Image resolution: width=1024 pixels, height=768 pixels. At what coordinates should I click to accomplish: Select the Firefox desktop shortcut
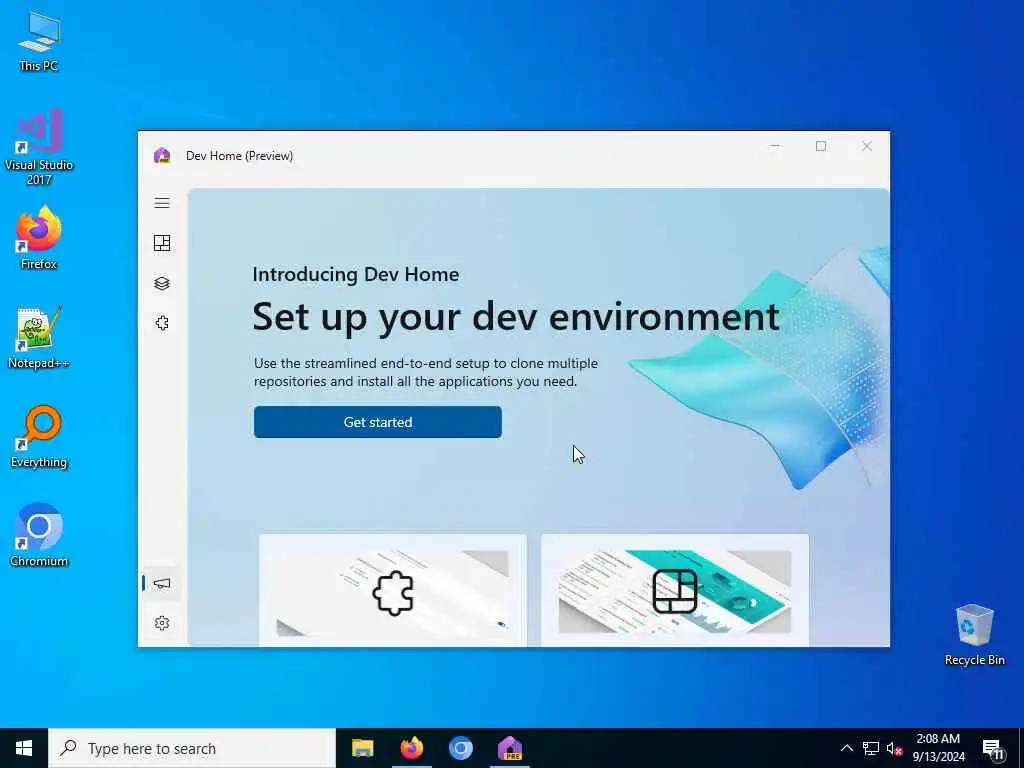pyautogui.click(x=39, y=238)
